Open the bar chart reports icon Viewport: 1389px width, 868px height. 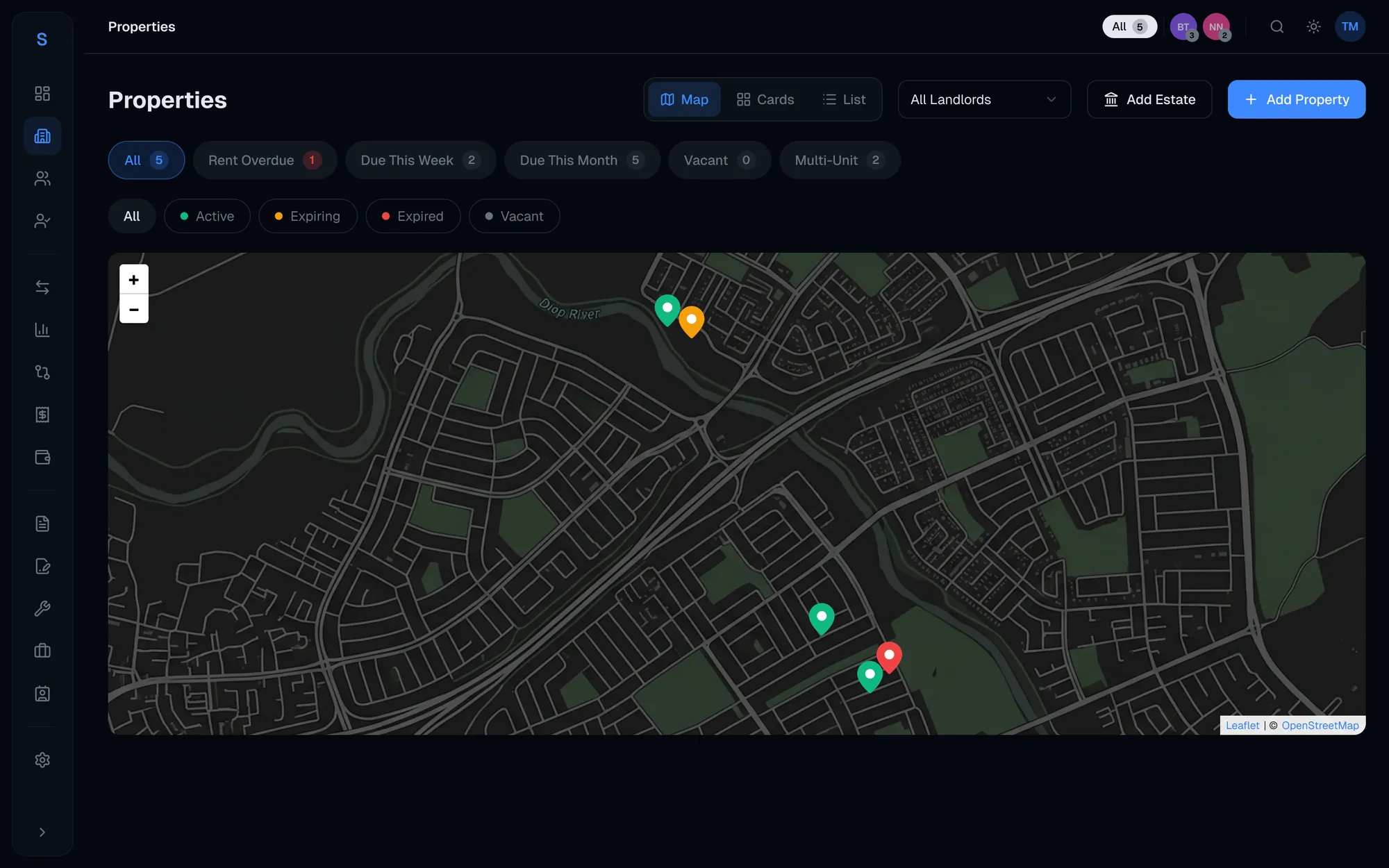coord(42,330)
